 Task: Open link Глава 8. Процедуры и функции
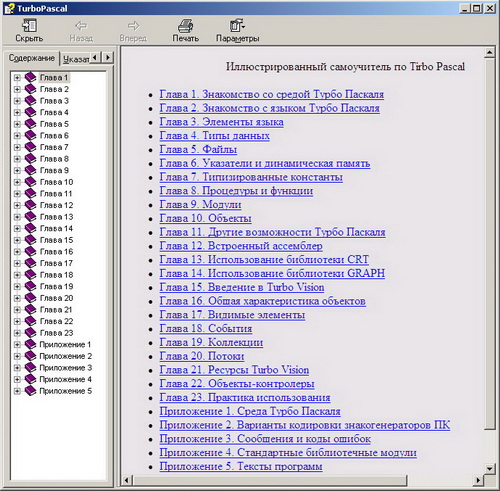tap(236, 191)
